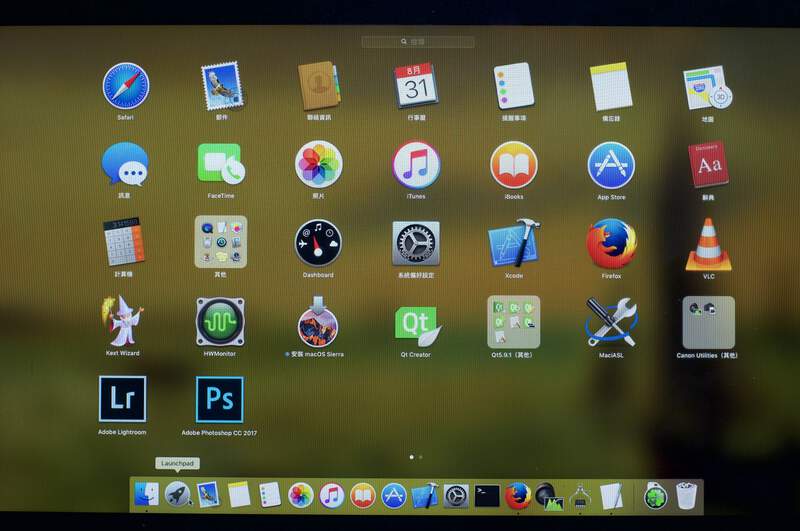Open Kext Wizard
This screenshot has height=531, width=800.
click(x=123, y=321)
